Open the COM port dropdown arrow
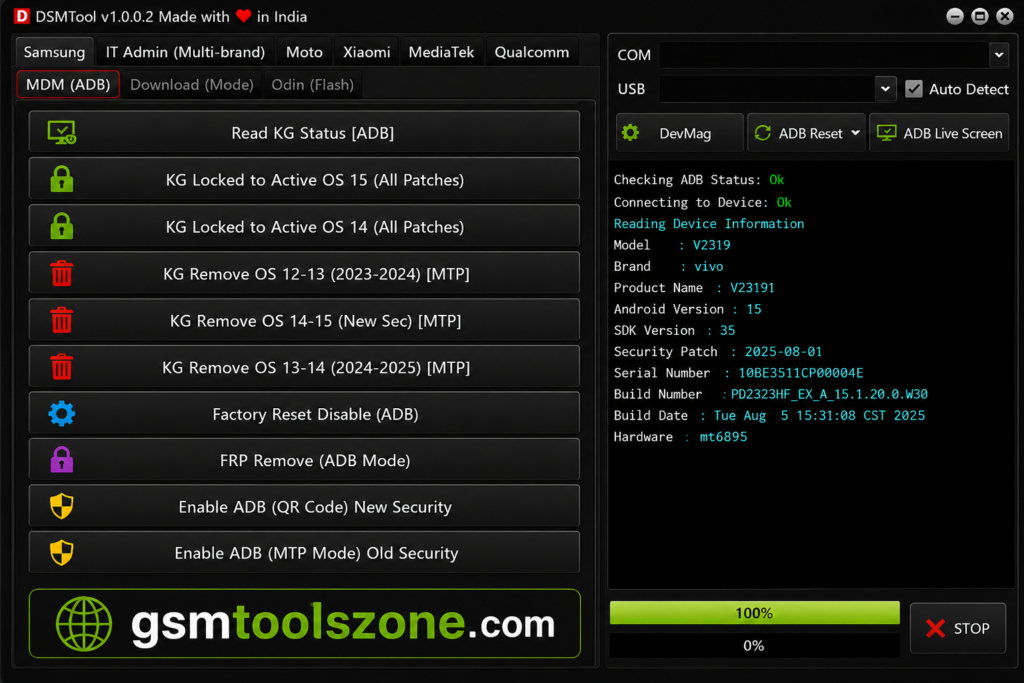The width and height of the screenshot is (1024, 683). click(999, 55)
